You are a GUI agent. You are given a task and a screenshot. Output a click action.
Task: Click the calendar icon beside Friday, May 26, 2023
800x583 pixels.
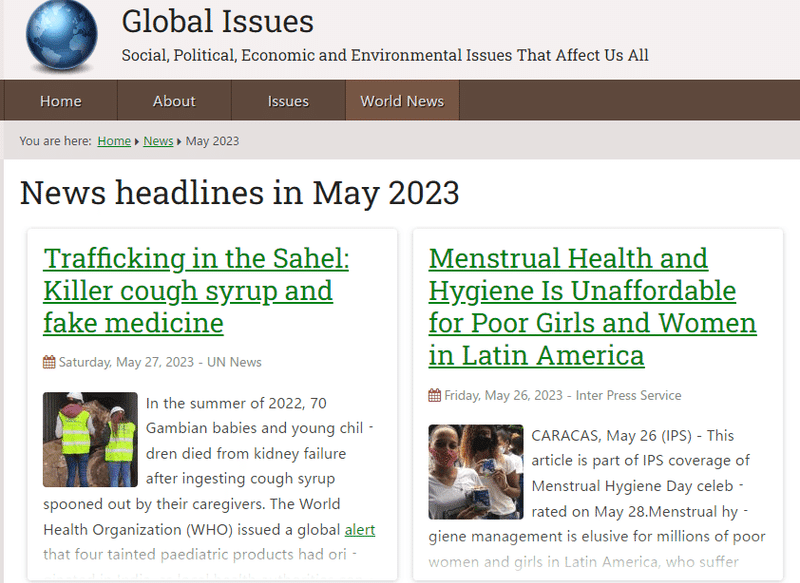tap(435, 395)
